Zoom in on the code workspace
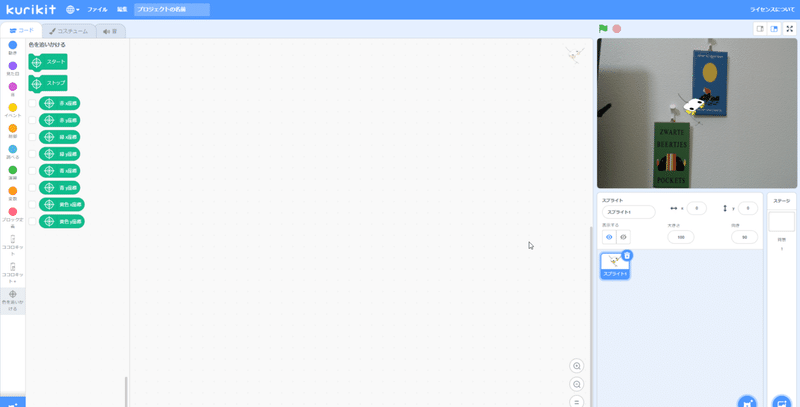The height and width of the screenshot is (407, 800). point(577,366)
